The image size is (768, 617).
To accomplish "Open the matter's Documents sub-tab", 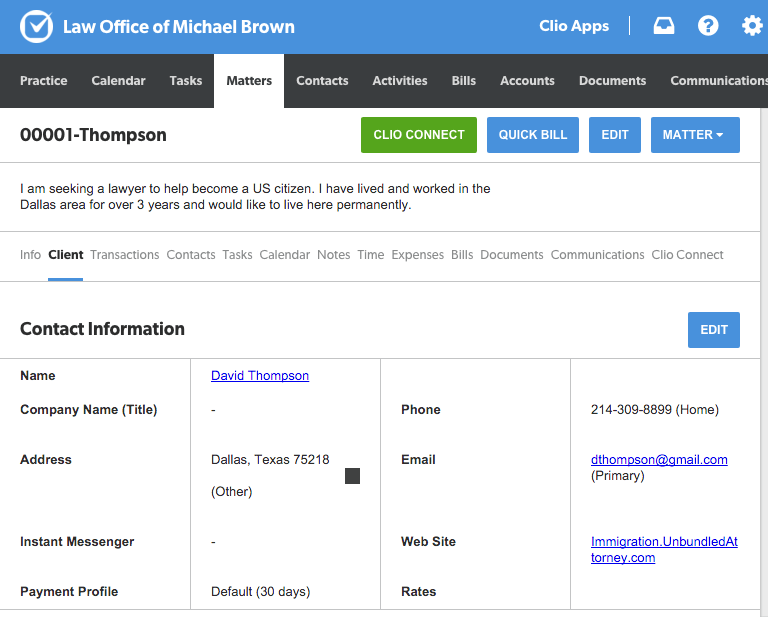I will pos(512,255).
